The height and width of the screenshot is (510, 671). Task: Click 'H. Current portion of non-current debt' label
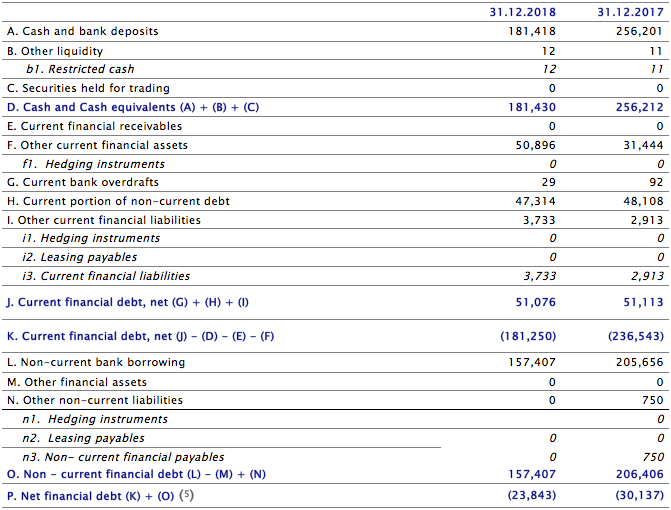pyautogui.click(x=118, y=201)
